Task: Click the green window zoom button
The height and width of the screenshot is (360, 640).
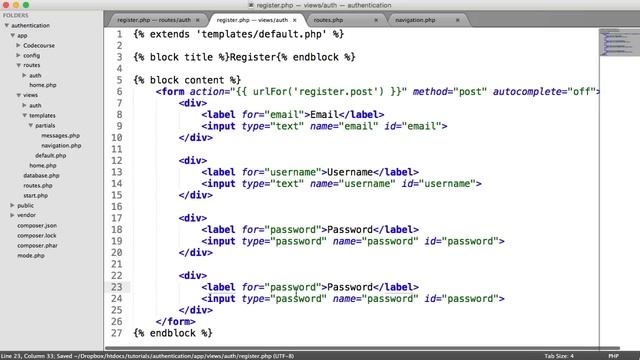Action: click(26, 5)
